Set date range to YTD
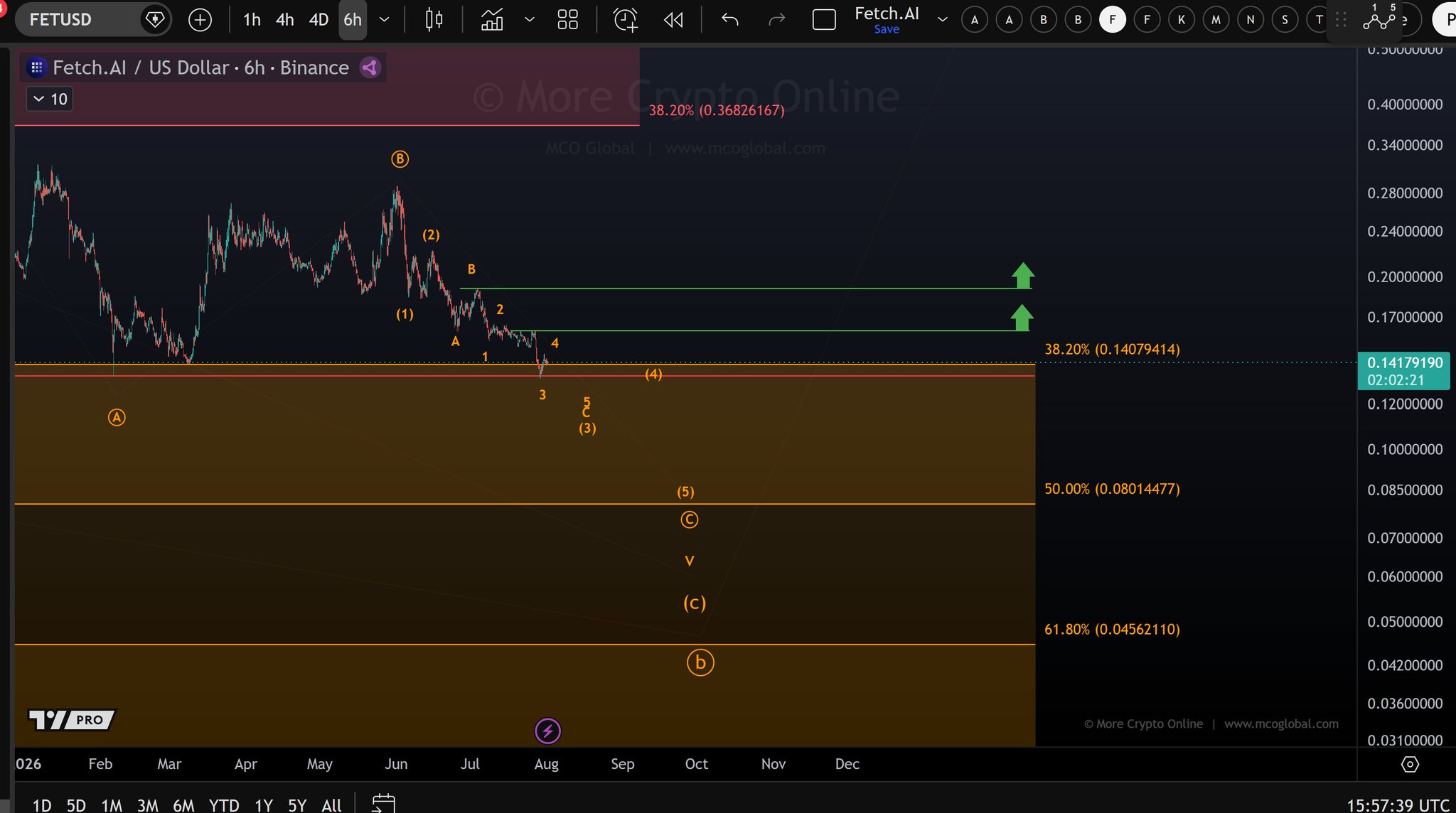The width and height of the screenshot is (1456, 813). point(224,804)
